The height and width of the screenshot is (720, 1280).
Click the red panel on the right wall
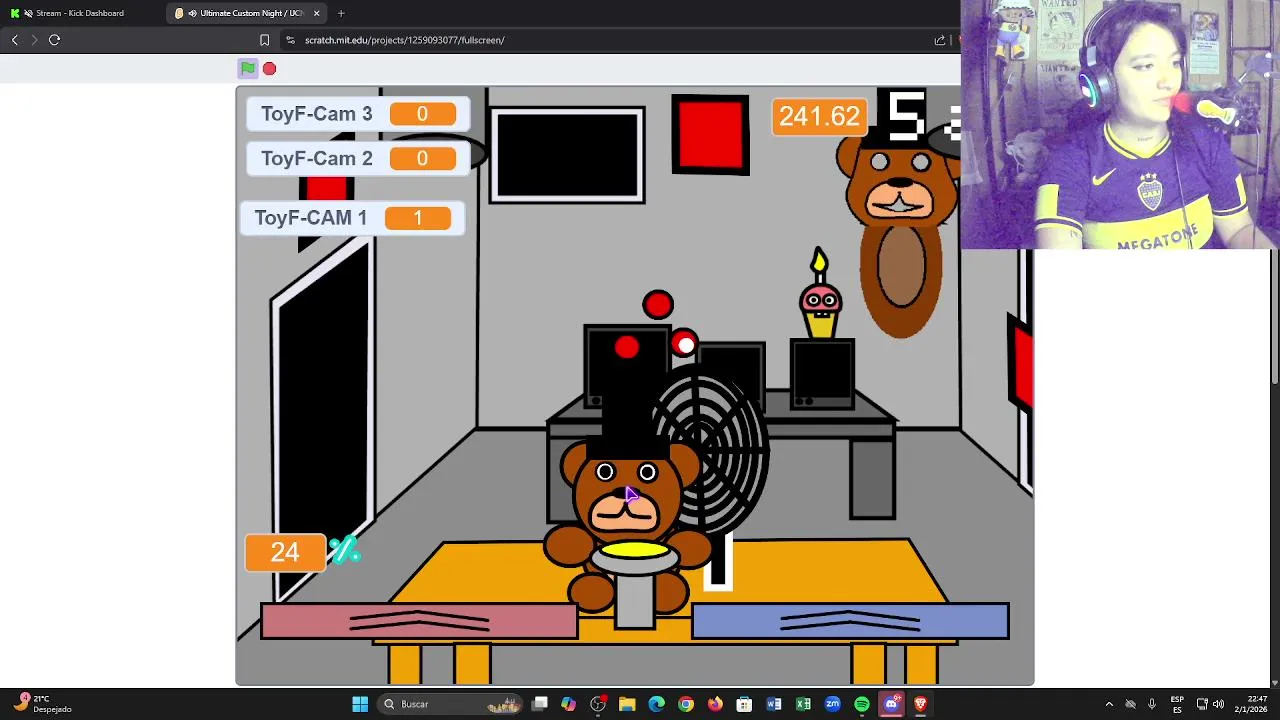[1020, 365]
